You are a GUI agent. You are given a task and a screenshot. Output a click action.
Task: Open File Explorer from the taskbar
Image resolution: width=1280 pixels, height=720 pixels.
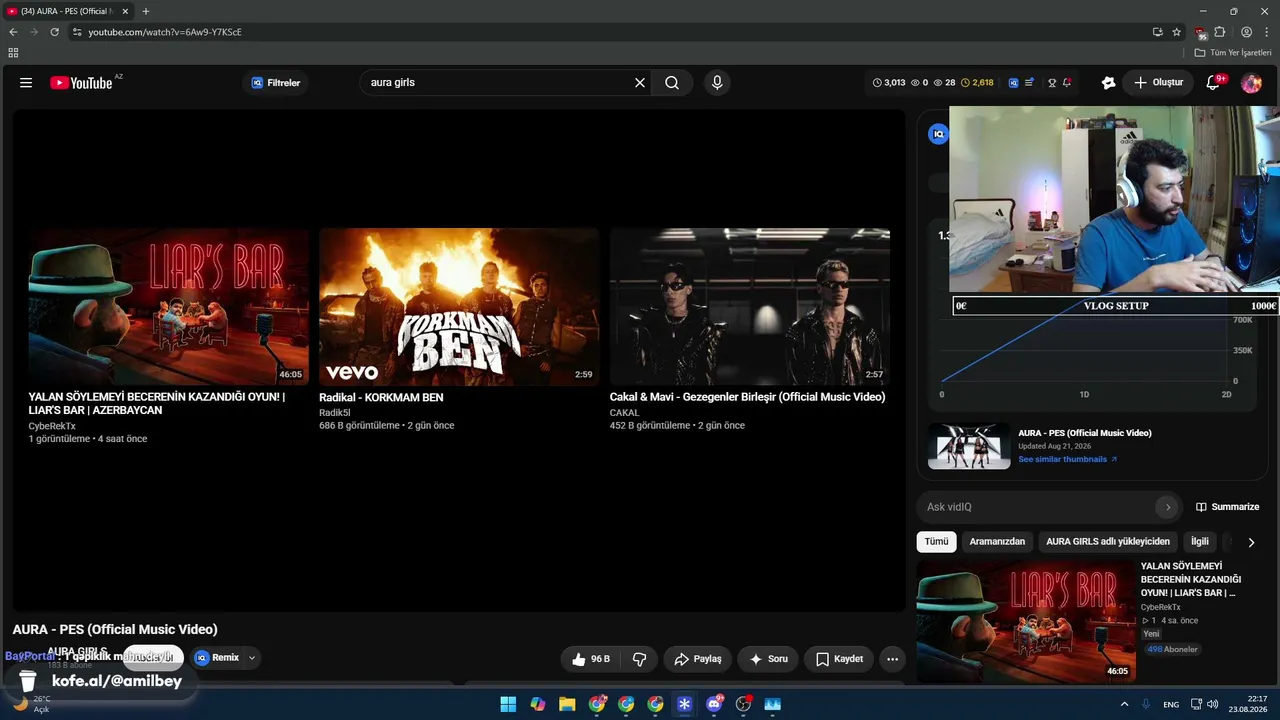[x=567, y=704]
